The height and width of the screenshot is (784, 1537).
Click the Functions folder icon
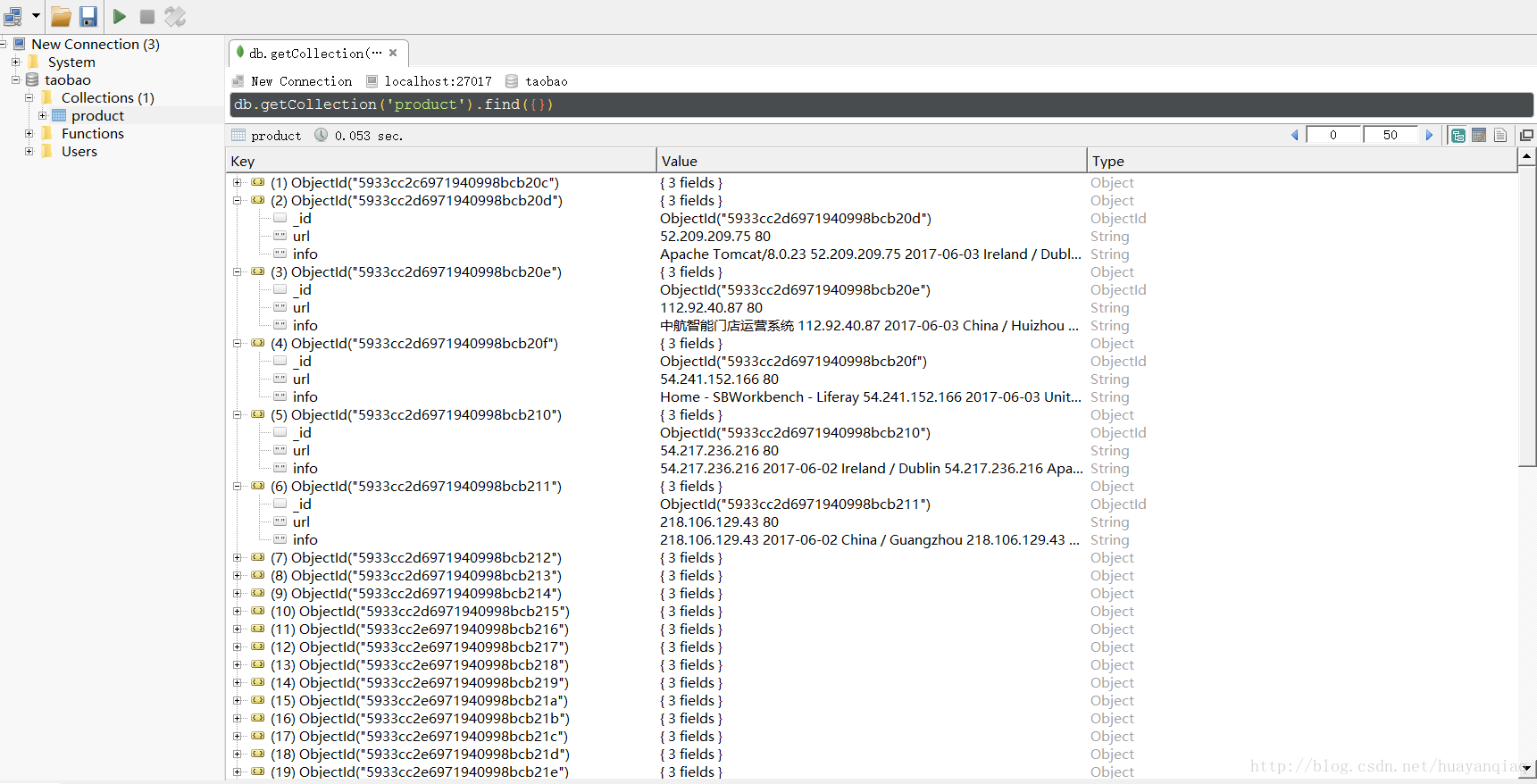coord(46,133)
